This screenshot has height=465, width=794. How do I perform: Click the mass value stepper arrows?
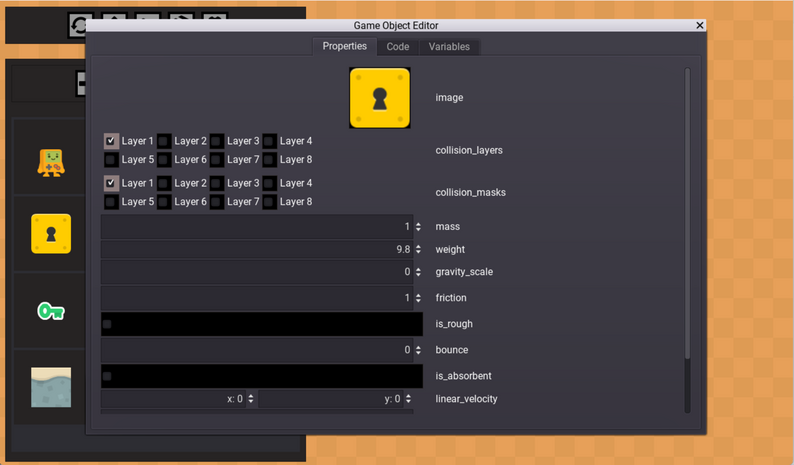point(418,227)
